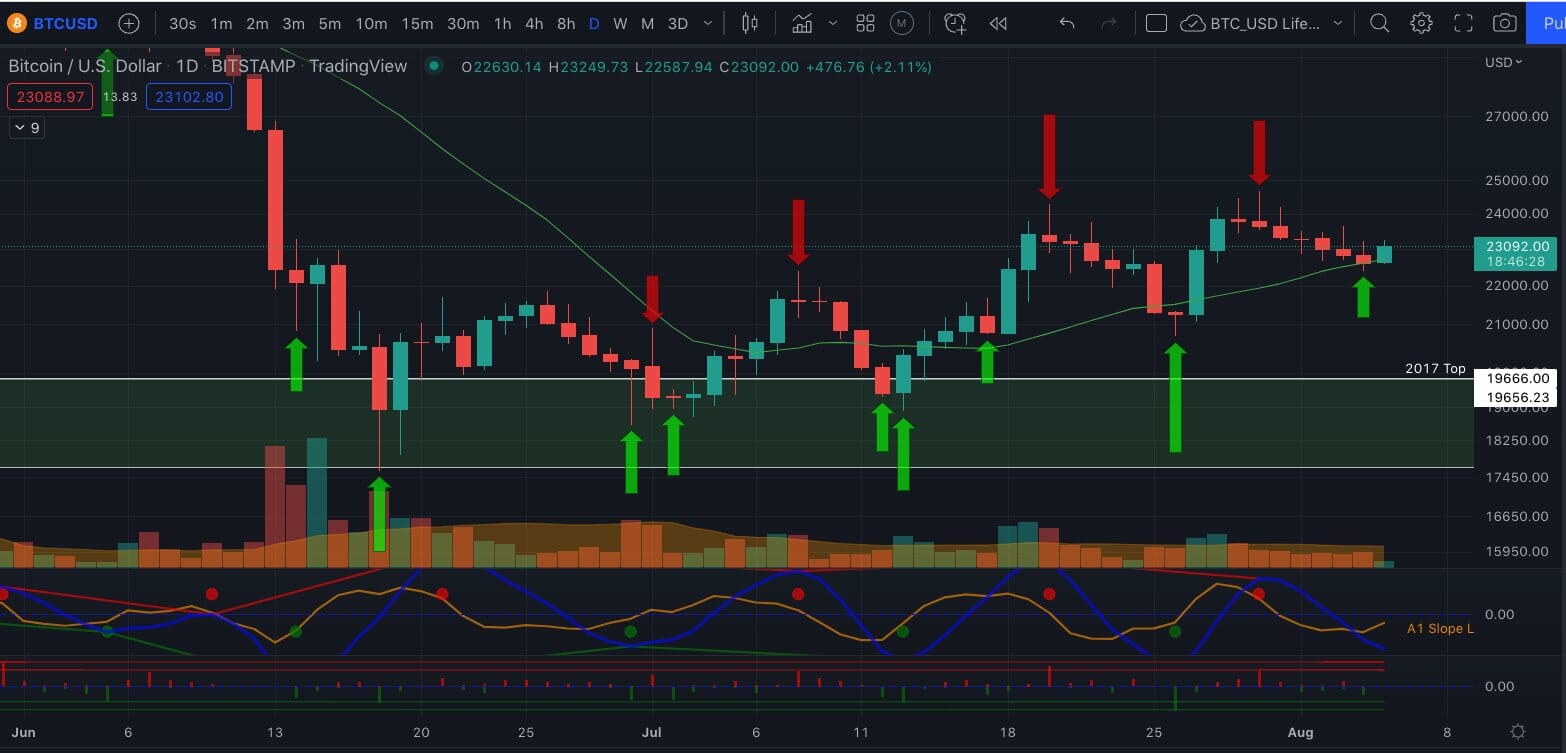Viewport: 1566px width, 753px height.
Task: Select the 2m interval
Action: click(257, 23)
